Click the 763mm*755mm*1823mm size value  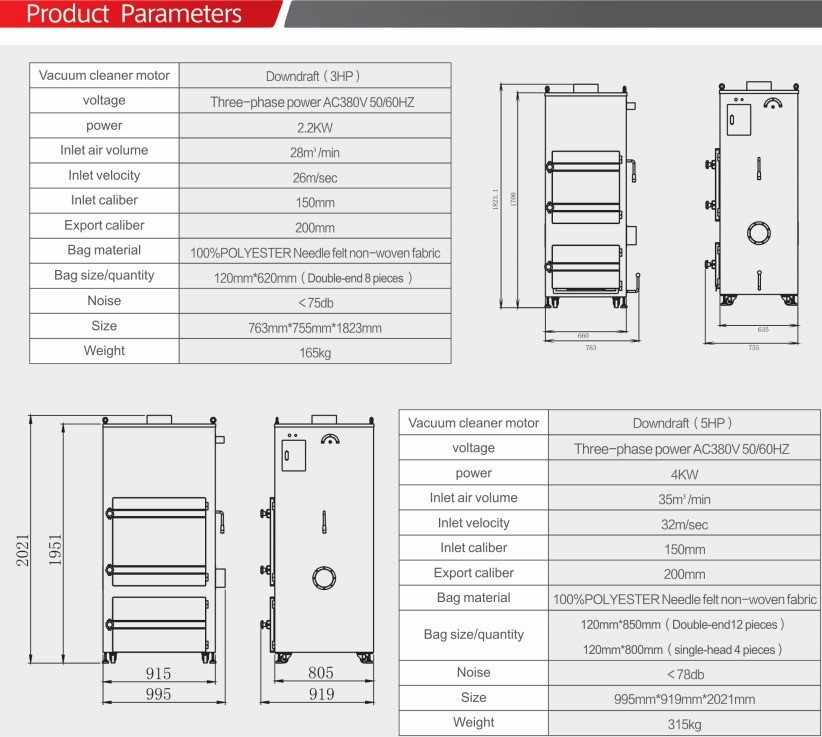coord(314,327)
